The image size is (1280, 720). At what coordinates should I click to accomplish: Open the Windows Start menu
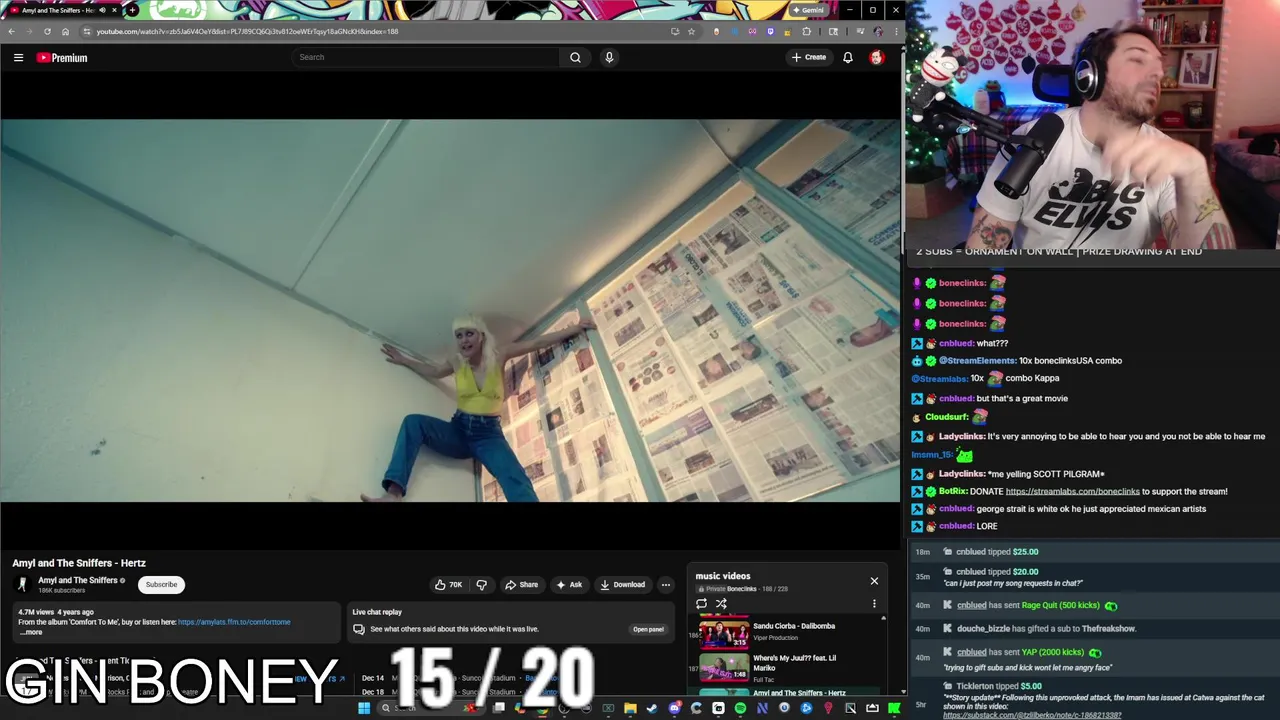click(364, 708)
